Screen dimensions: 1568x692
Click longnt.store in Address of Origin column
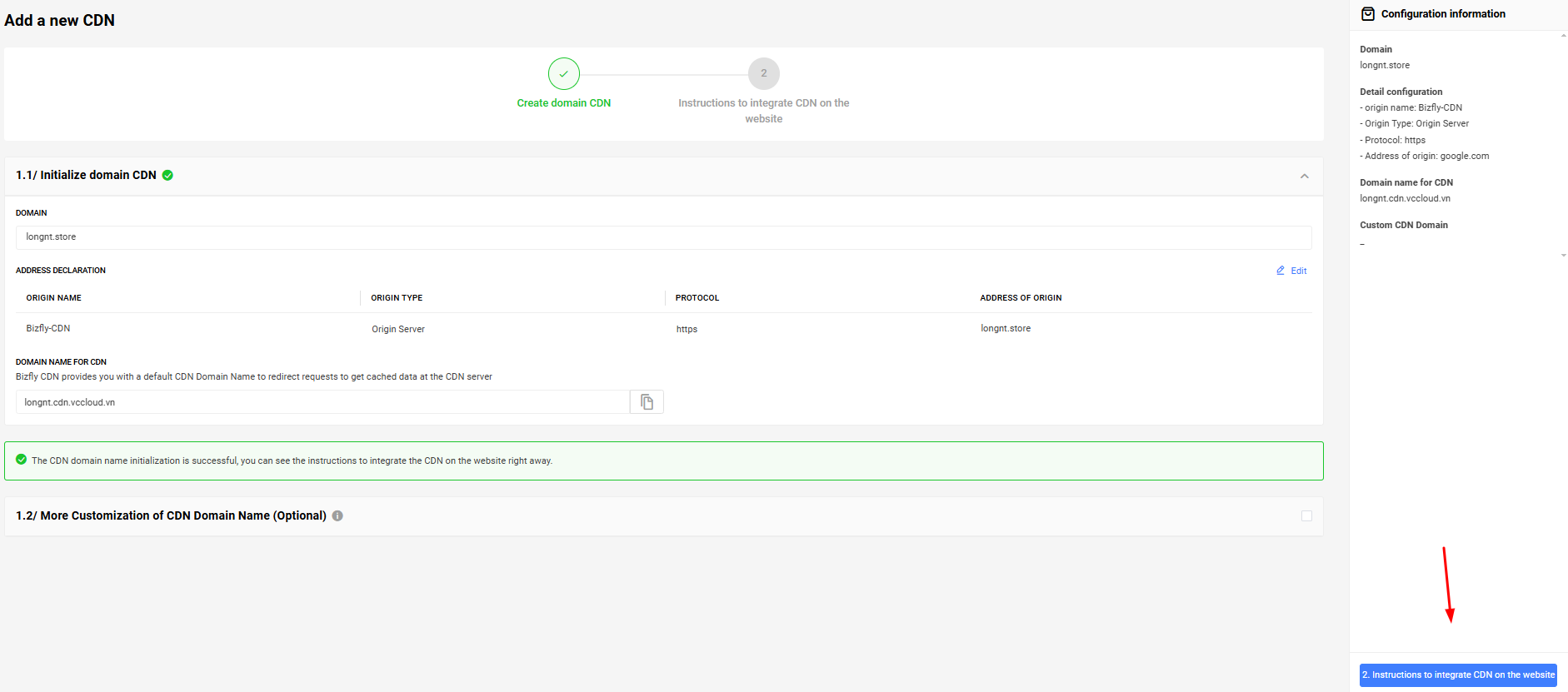(1006, 328)
